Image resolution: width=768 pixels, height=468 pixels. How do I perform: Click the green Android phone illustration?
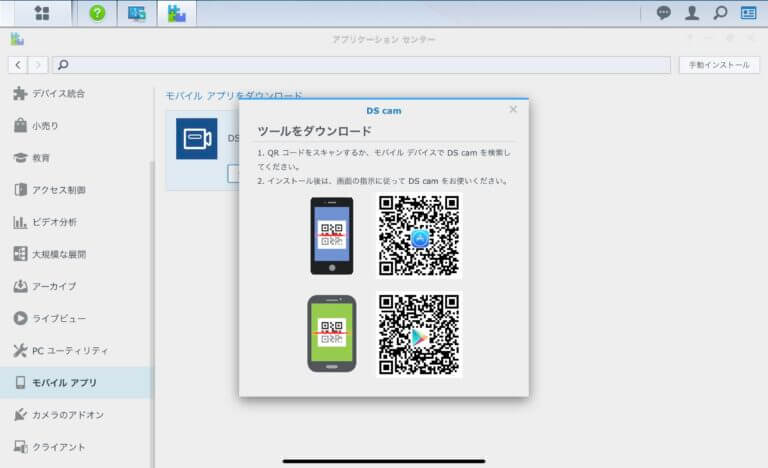click(x=332, y=334)
